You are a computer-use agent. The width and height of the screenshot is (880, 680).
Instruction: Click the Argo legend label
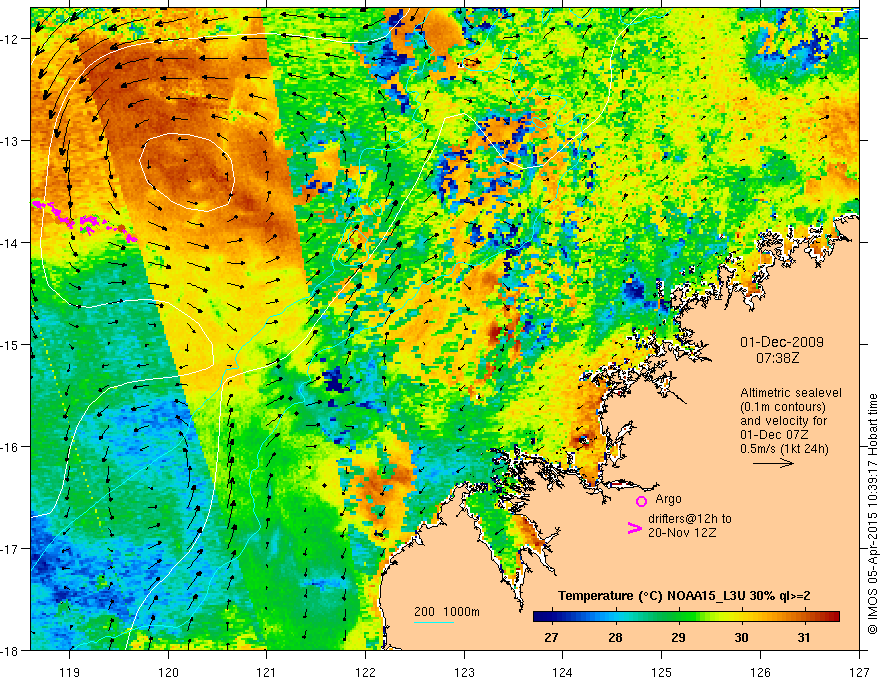click(668, 499)
